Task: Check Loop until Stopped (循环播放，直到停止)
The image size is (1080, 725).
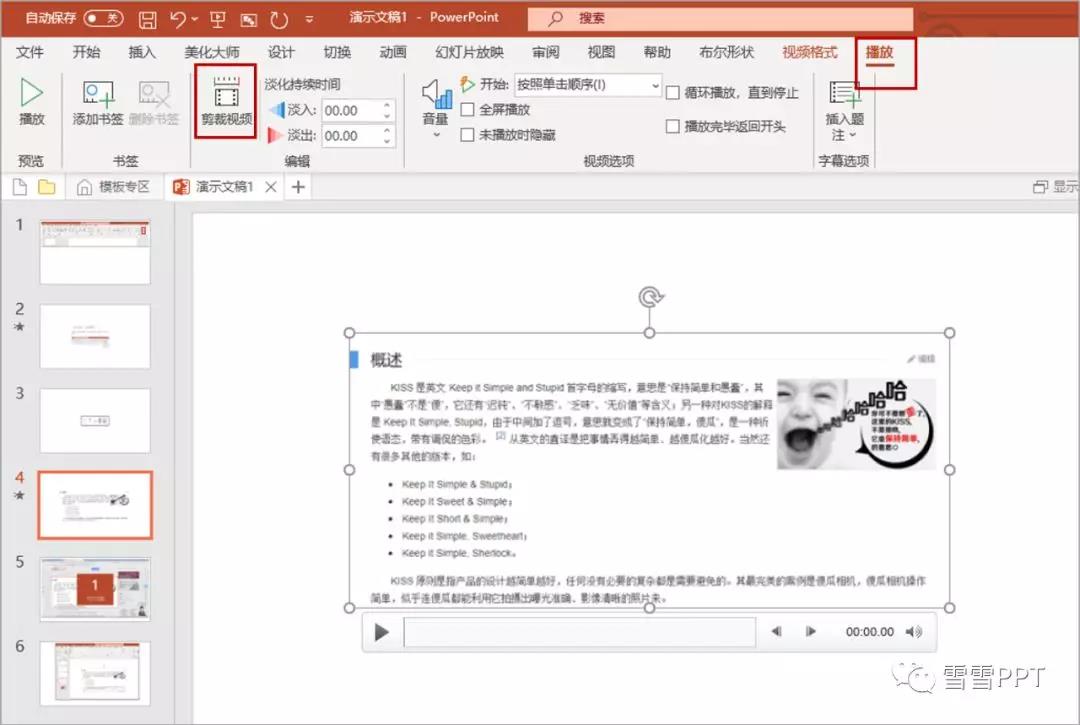Action: pyautogui.click(x=673, y=93)
